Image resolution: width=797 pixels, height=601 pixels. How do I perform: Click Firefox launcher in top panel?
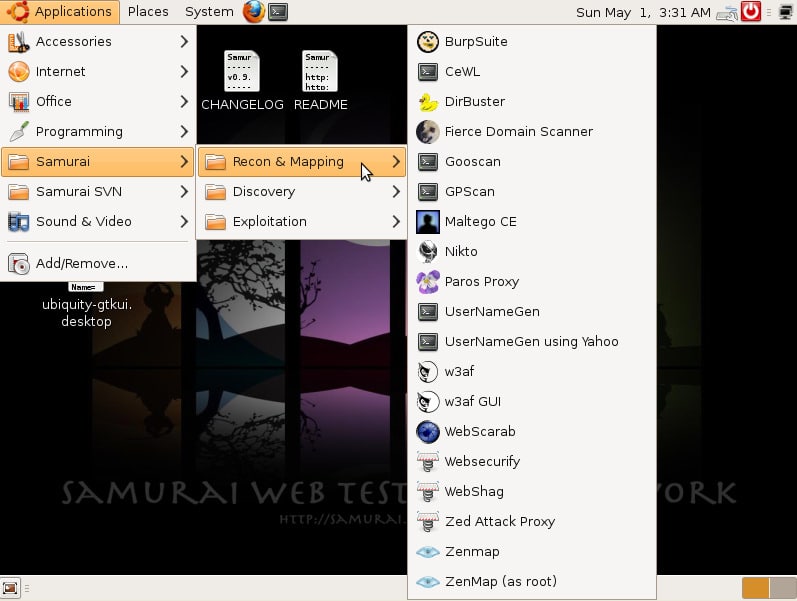click(254, 12)
